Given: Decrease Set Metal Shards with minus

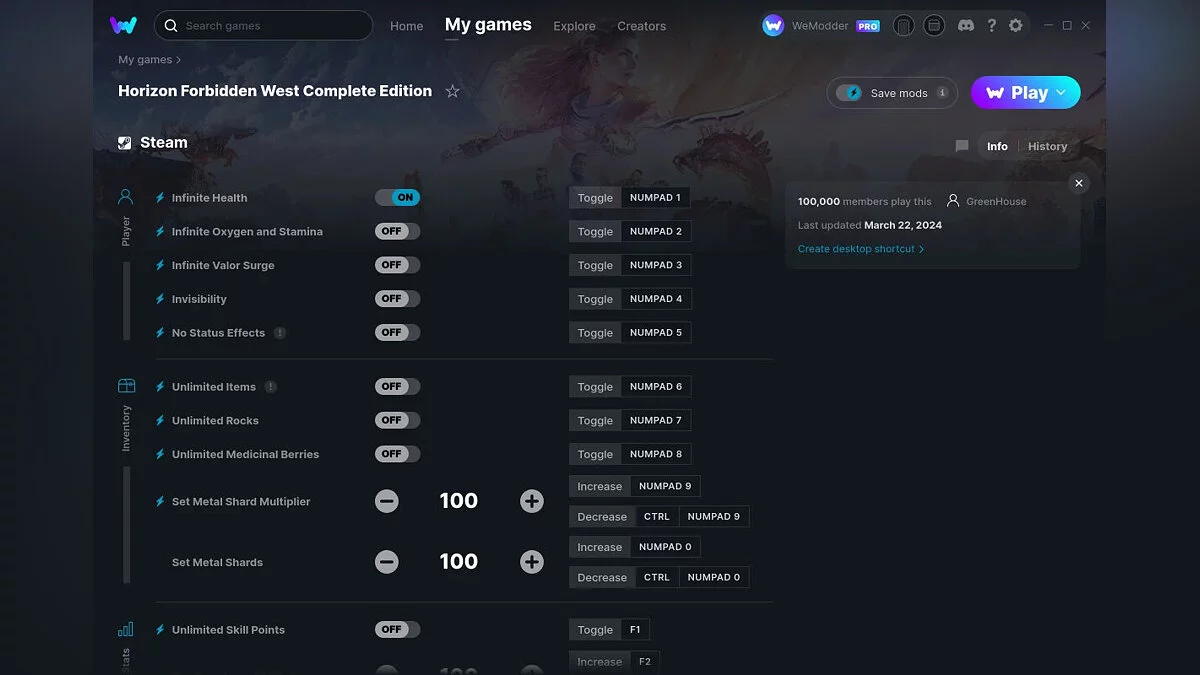Looking at the screenshot, I should click(x=387, y=562).
